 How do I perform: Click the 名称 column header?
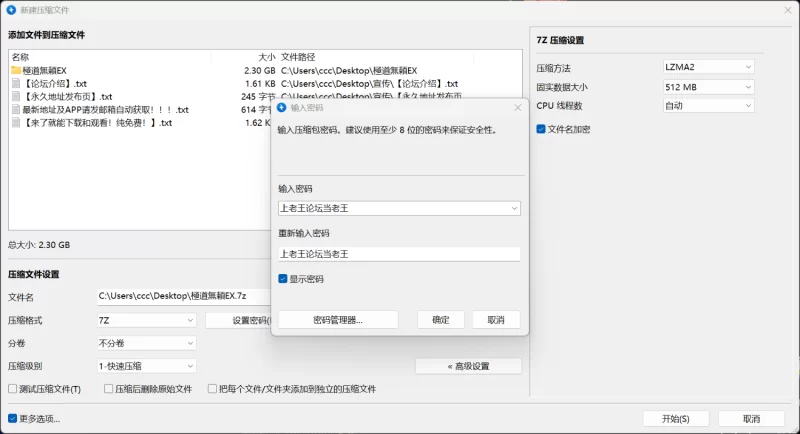[20, 57]
